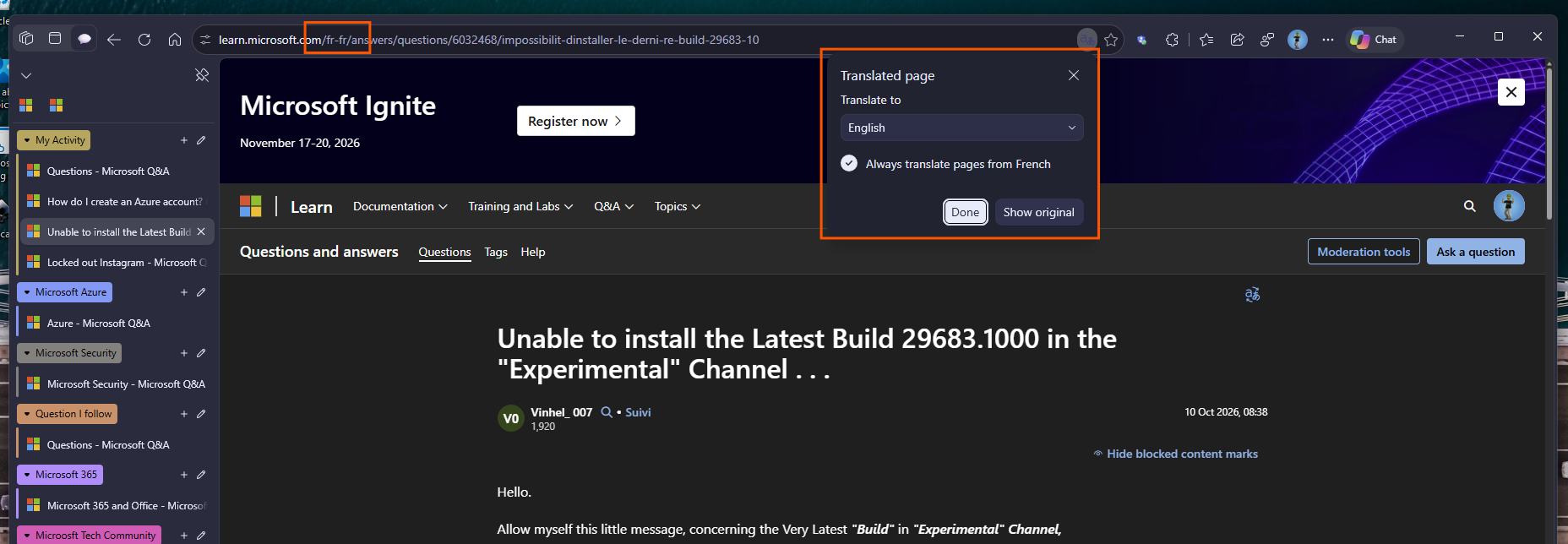The image size is (1568, 544).
Task: Open the Extensions puzzle icon
Action: [x=1172, y=40]
